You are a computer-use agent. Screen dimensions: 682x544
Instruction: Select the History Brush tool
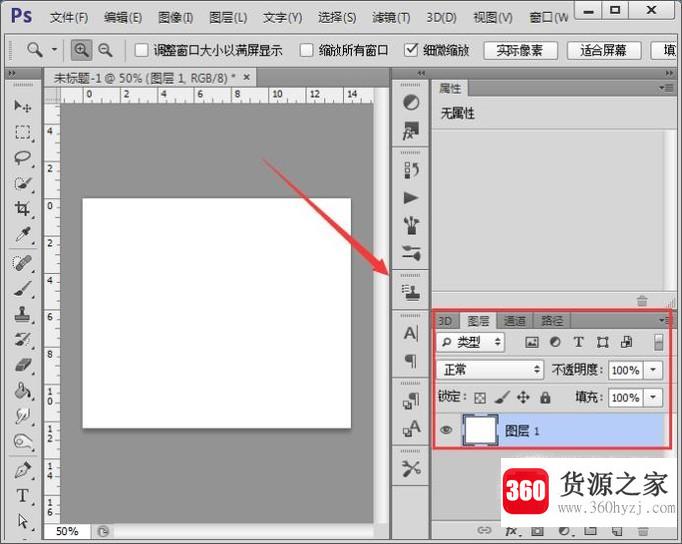(23, 340)
